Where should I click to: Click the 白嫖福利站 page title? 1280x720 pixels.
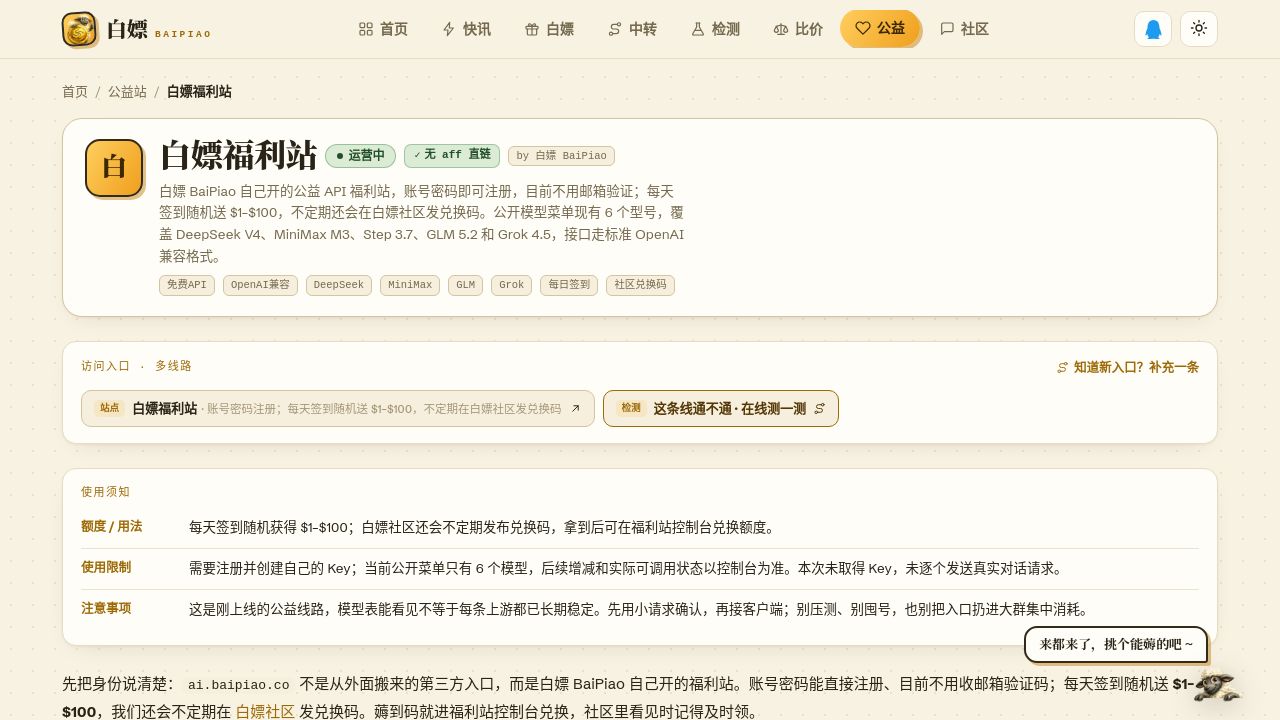(238, 156)
